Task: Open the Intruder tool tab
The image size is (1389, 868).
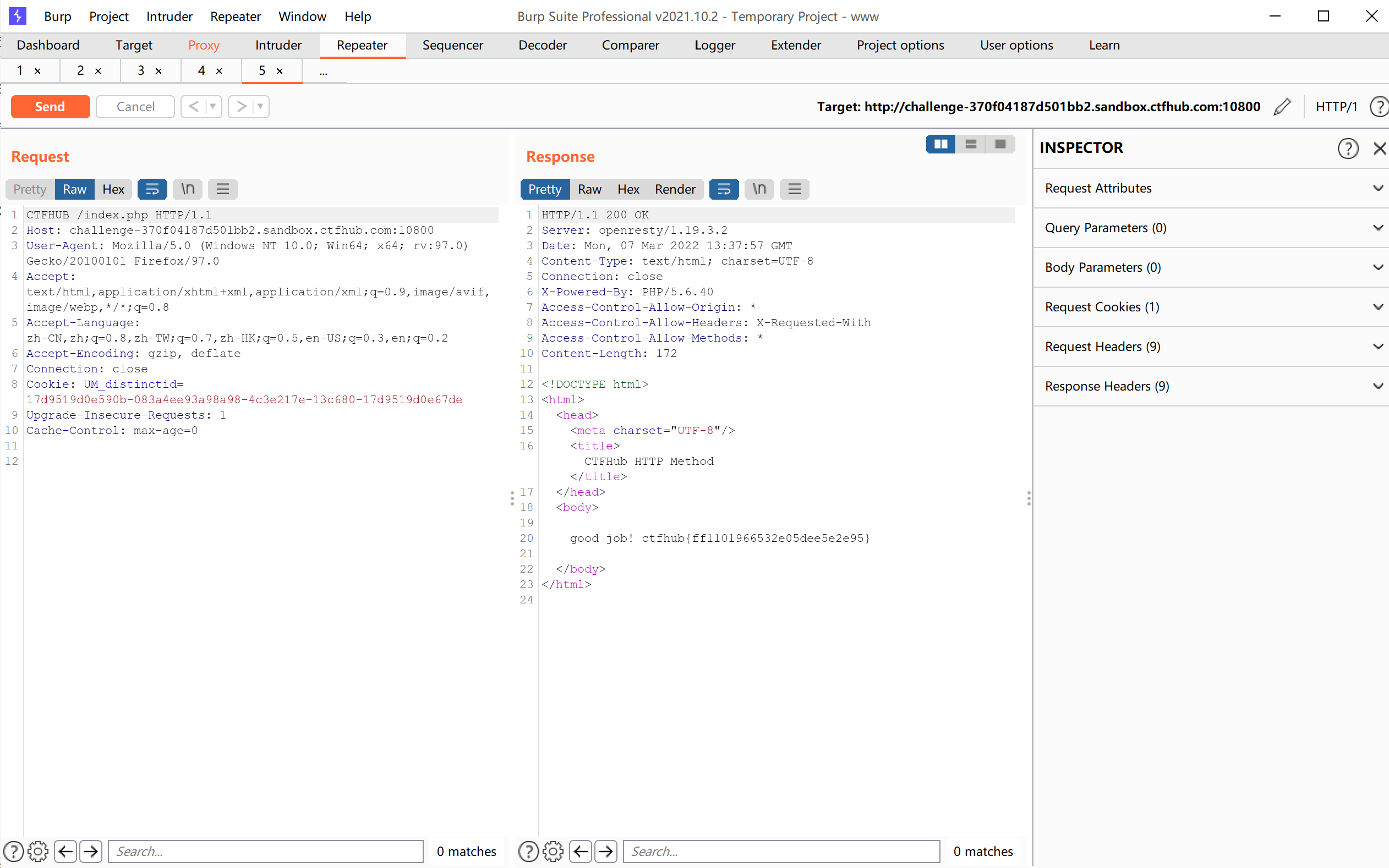Action: [x=278, y=45]
